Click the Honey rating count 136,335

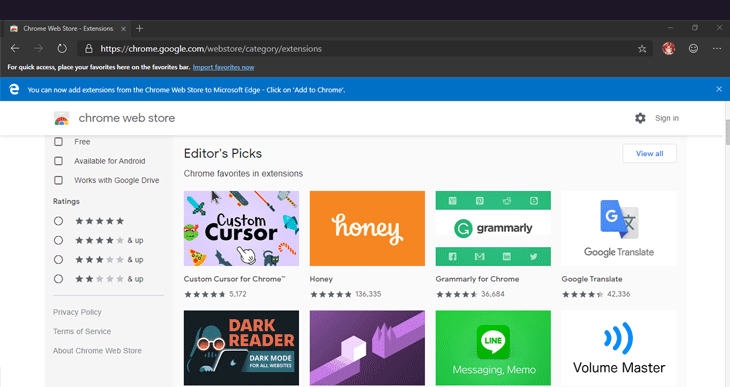pyautogui.click(x=368, y=294)
